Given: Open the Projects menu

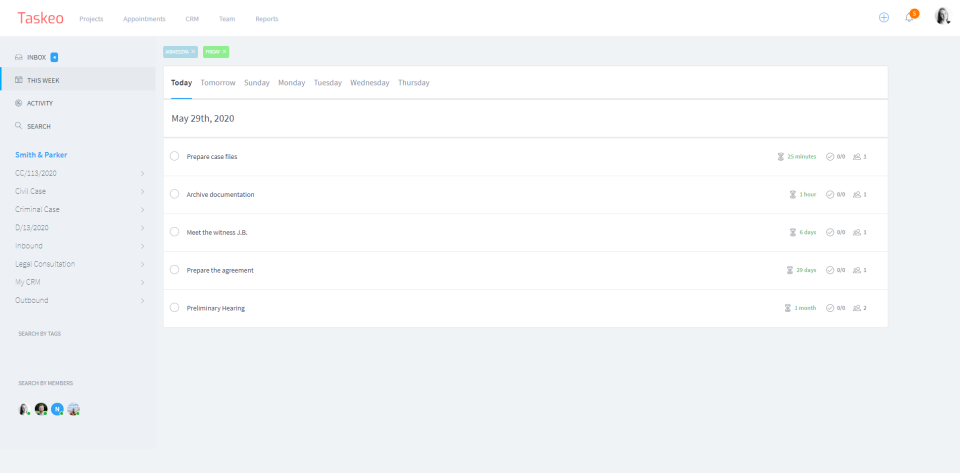Looking at the screenshot, I should (91, 19).
